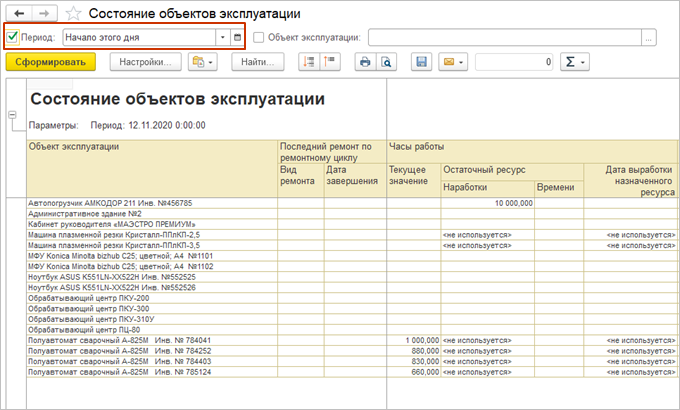Uncheck the Период checkbox
This screenshot has height=410, width=680.
(13, 37)
